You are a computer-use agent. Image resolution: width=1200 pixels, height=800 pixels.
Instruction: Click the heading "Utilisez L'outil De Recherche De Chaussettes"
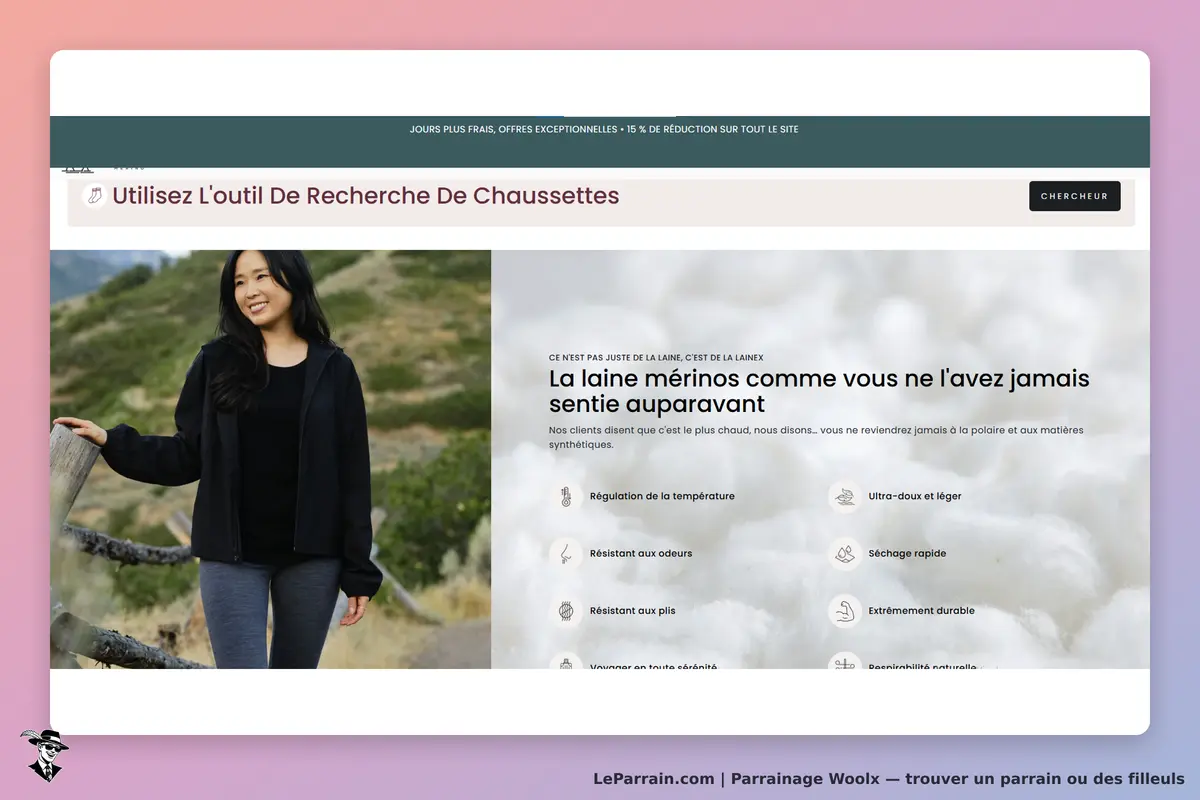point(366,196)
